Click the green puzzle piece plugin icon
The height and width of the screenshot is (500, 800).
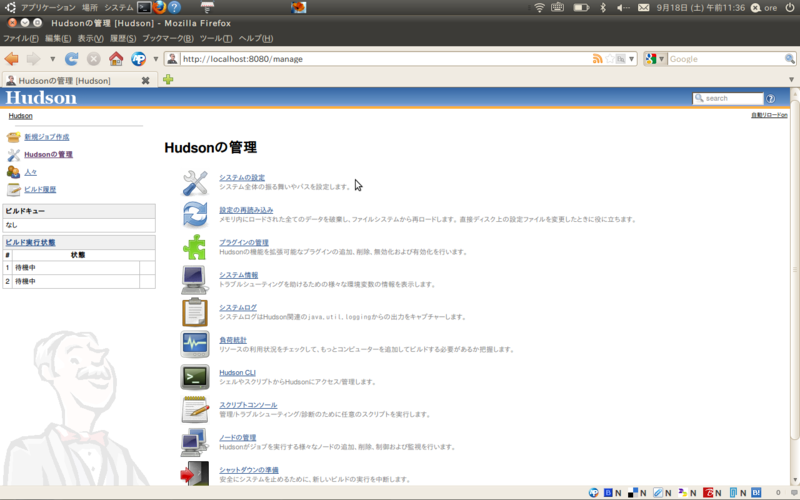tap(194, 247)
